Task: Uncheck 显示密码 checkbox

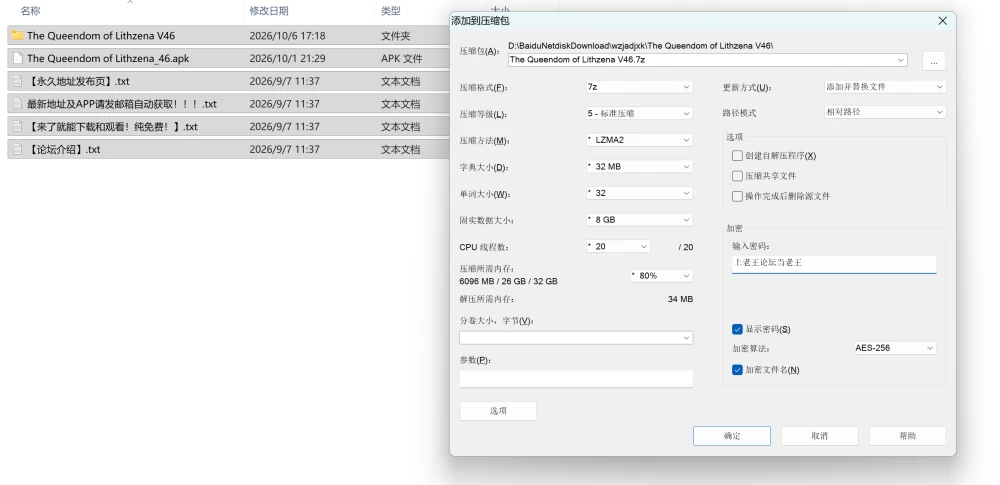Action: (x=737, y=329)
